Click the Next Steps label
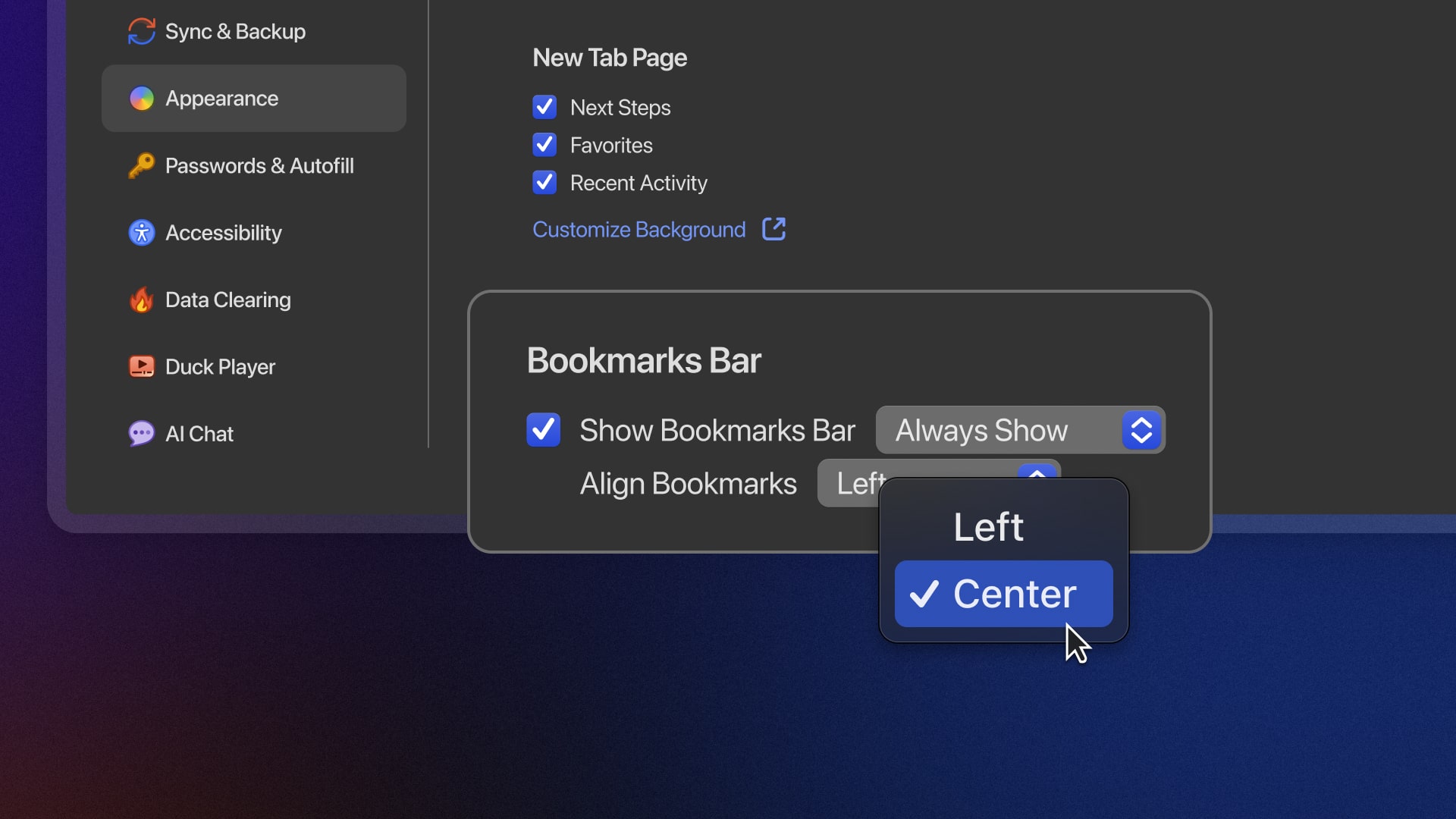 620,108
